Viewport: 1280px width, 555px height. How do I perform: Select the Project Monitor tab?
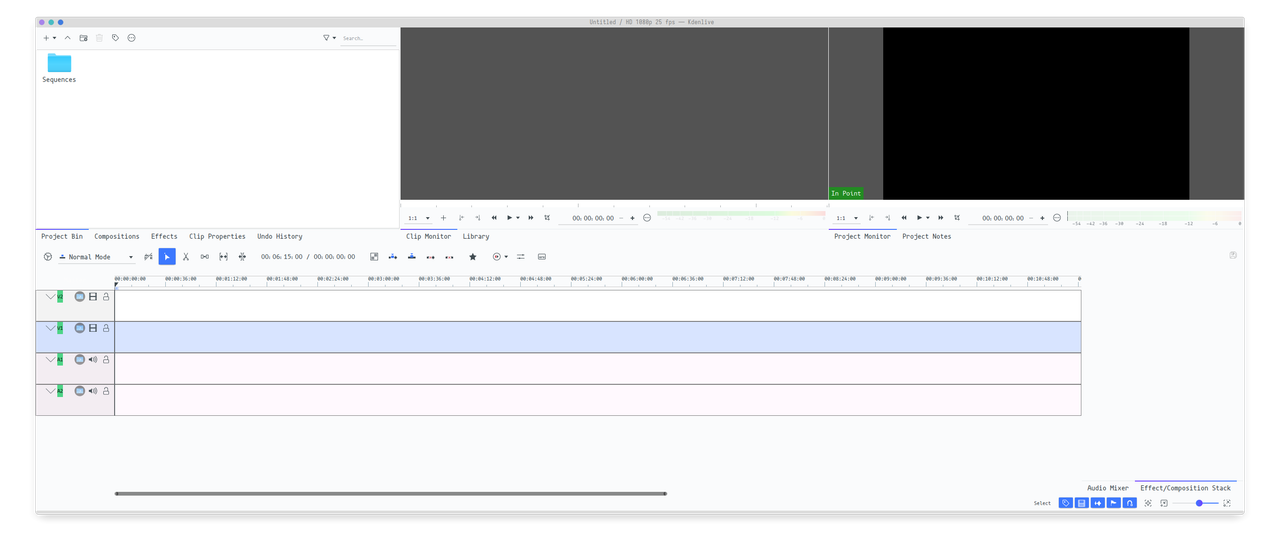(x=862, y=236)
